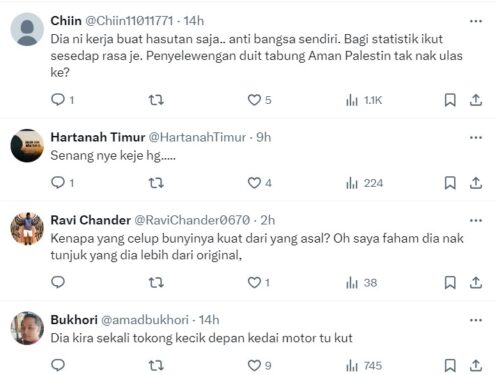Retweet Bukhori's tweet
496x375 pixels.
[x=156, y=366]
